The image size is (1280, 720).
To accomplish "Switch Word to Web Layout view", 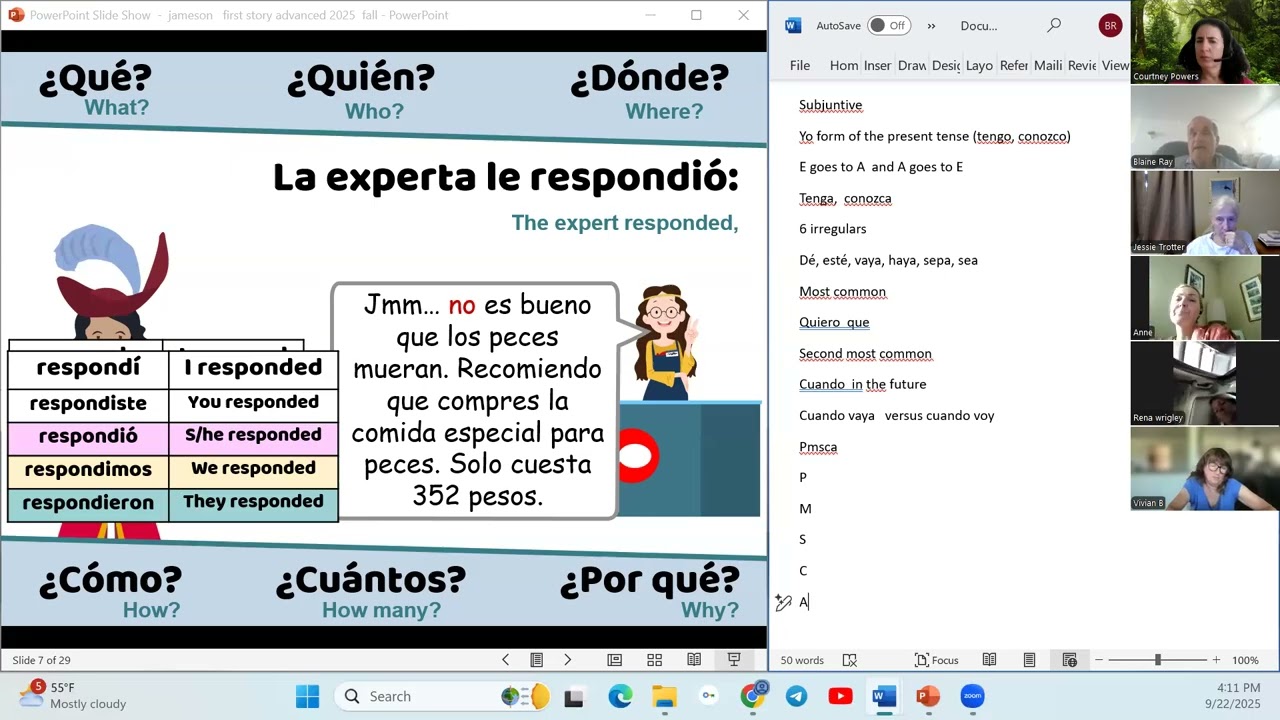I will point(1069,660).
